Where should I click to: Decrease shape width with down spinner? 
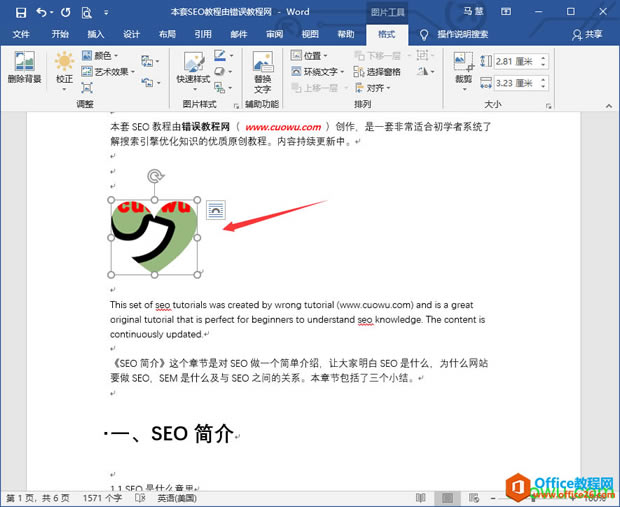point(543,87)
